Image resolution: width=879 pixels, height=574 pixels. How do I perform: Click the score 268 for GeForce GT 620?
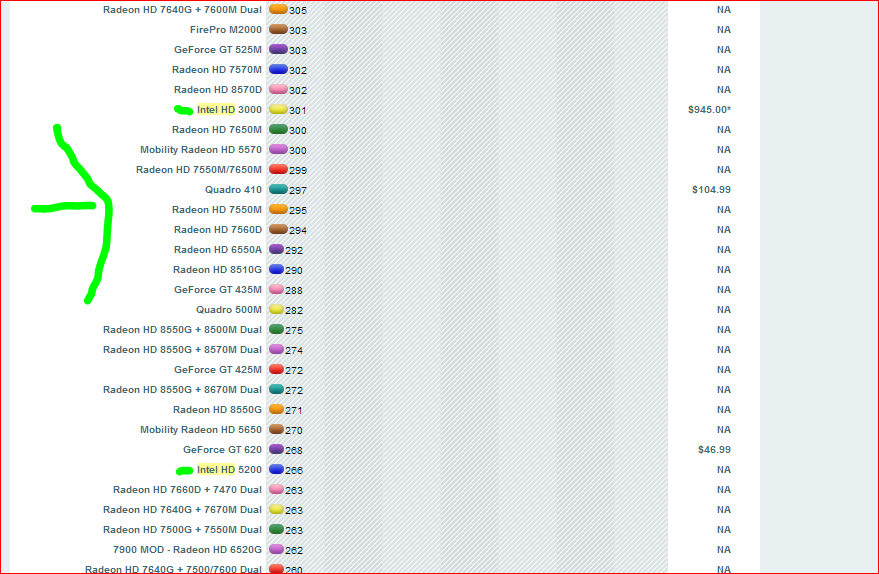coord(294,451)
